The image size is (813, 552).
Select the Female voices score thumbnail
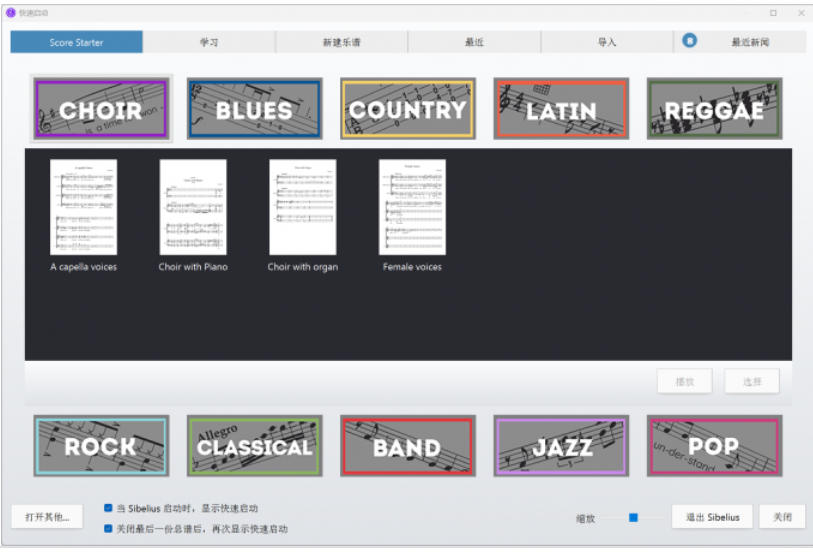coord(412,207)
